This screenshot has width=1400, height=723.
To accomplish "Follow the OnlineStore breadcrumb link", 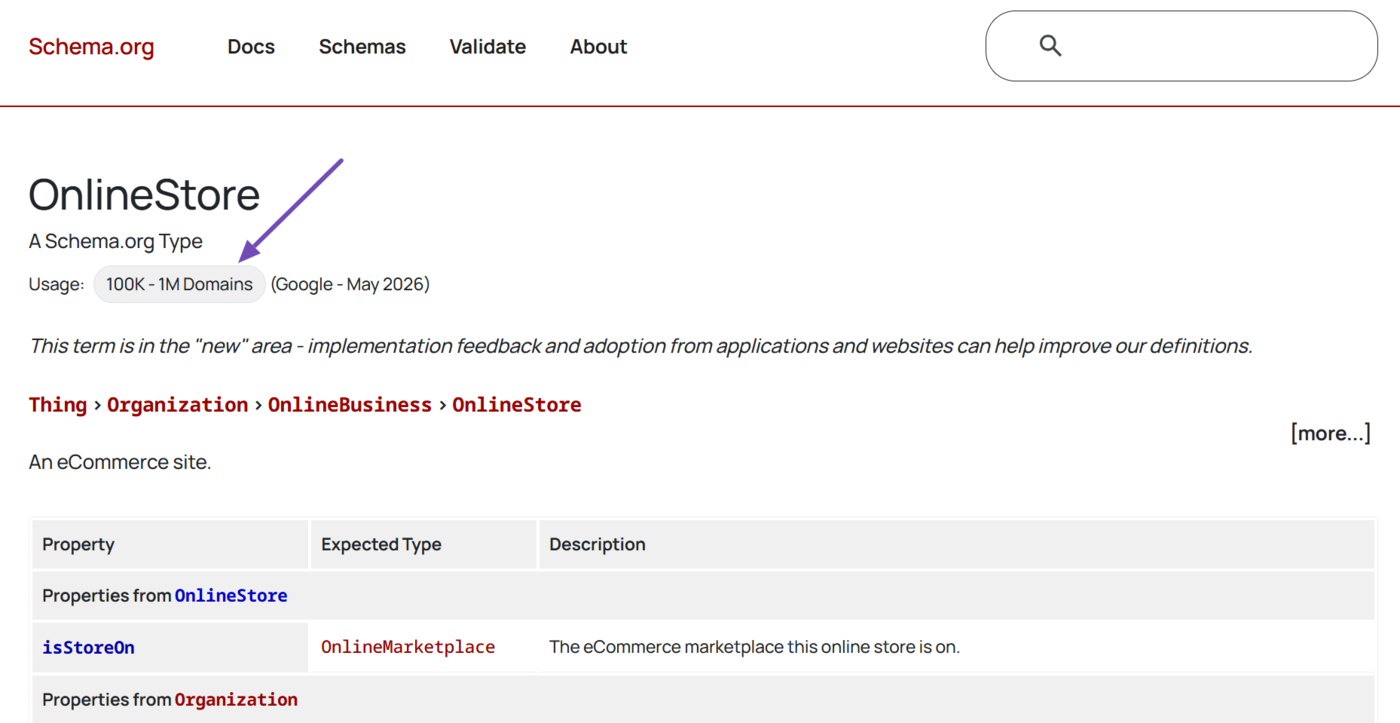I will tap(517, 404).
